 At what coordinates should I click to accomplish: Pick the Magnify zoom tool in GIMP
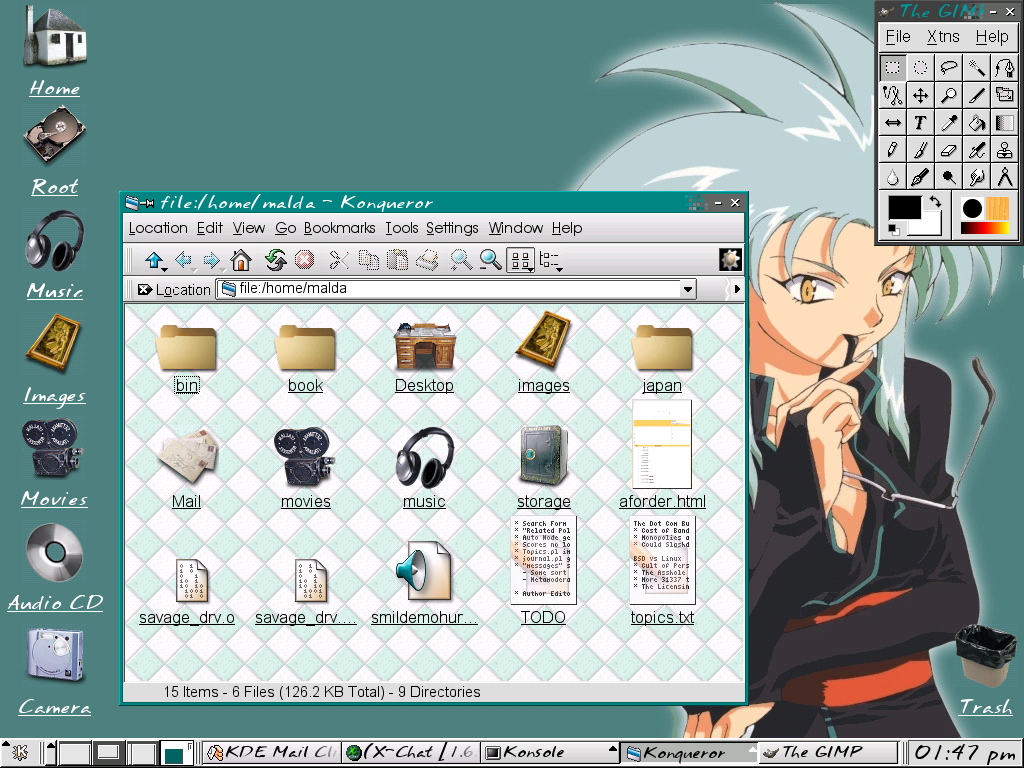(x=948, y=95)
